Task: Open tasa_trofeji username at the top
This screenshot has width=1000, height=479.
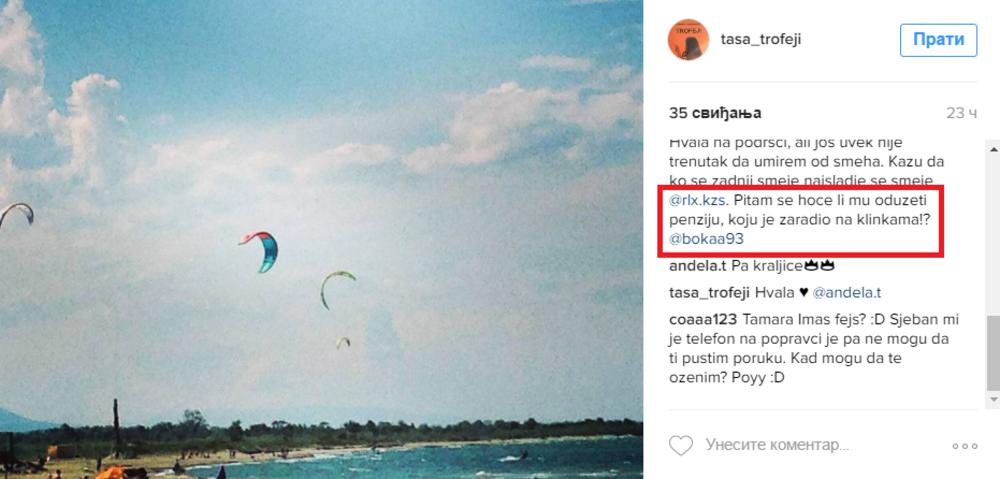Action: pyautogui.click(x=760, y=40)
